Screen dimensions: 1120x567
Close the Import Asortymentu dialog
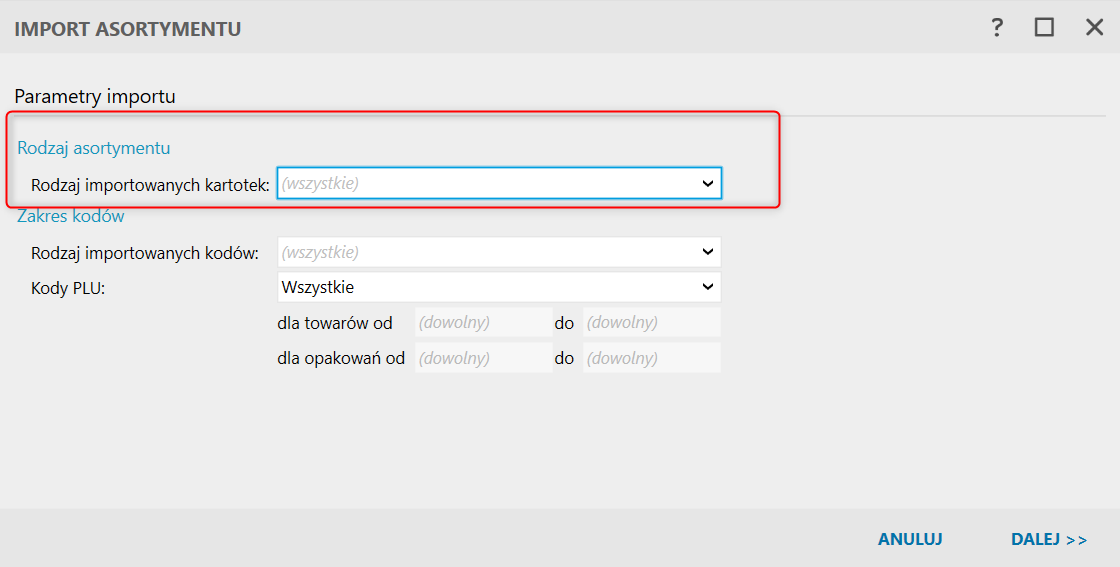point(1094,28)
